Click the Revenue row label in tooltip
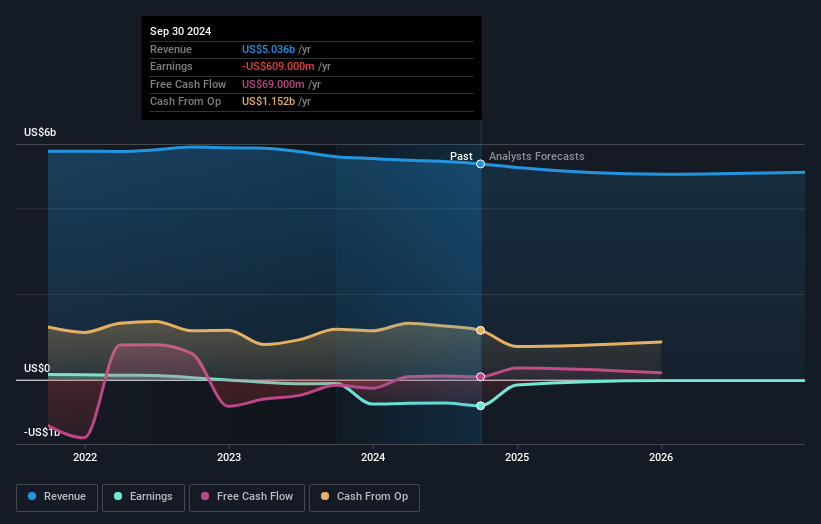The image size is (821, 524). [171, 49]
